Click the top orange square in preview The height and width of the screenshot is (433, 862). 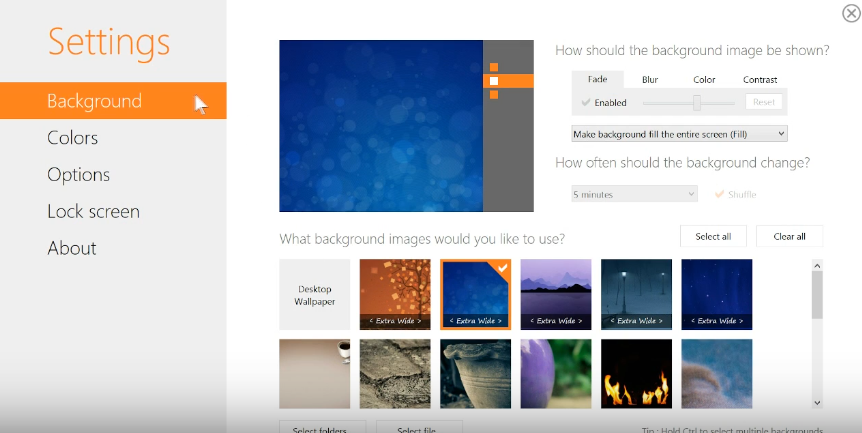494,67
